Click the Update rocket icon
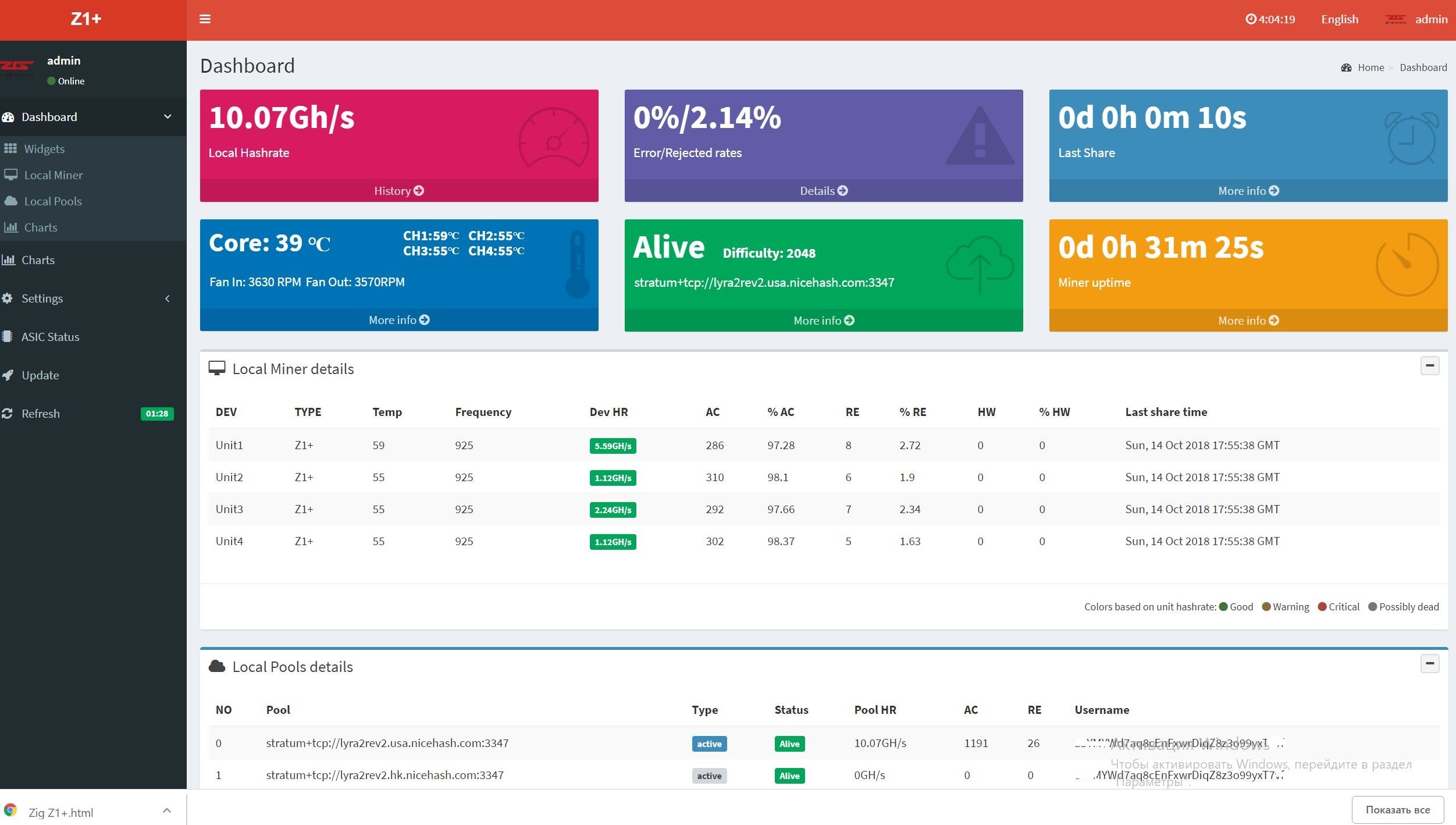Image resolution: width=1456 pixels, height=825 pixels. coord(8,375)
